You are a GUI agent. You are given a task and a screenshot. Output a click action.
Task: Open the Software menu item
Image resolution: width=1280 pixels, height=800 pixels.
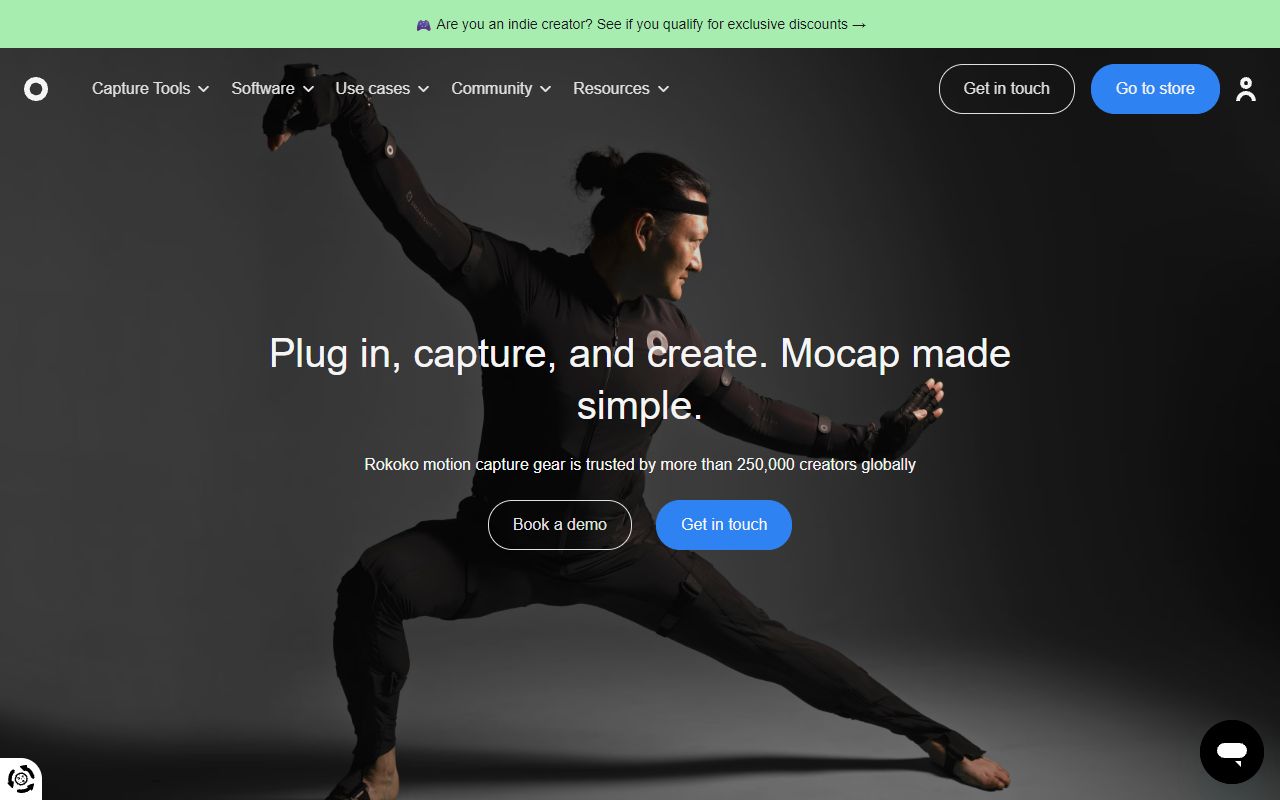273,88
